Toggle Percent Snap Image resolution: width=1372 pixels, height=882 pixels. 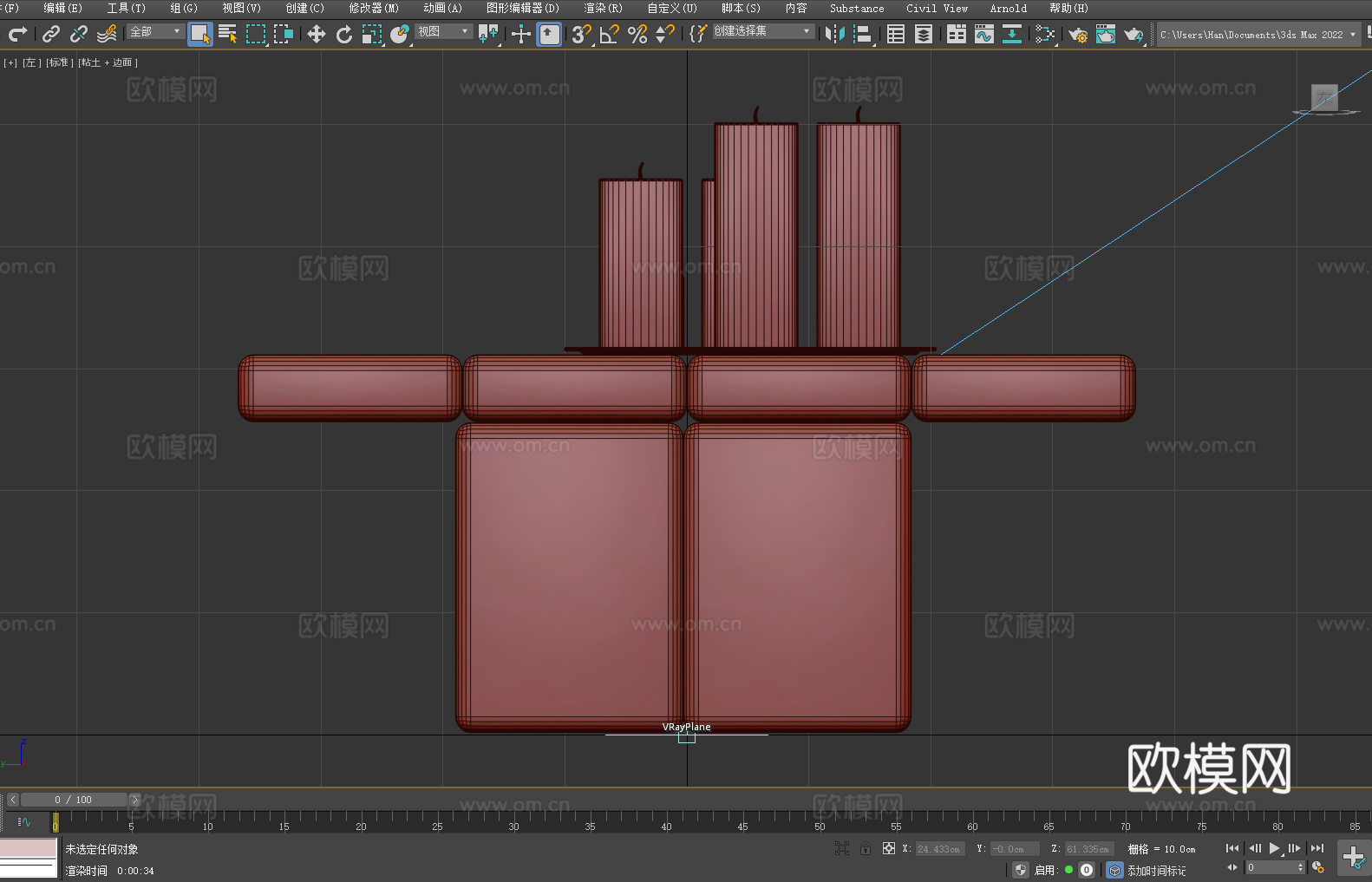[637, 34]
